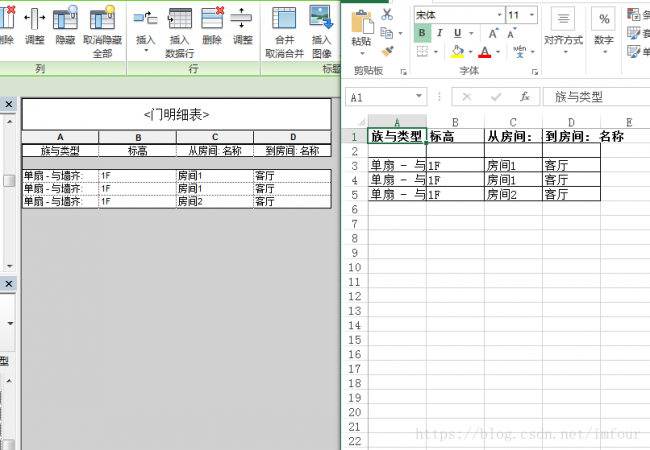Toggle Bold formatting in Excel
This screenshot has height=450, width=650.
click(x=422, y=33)
